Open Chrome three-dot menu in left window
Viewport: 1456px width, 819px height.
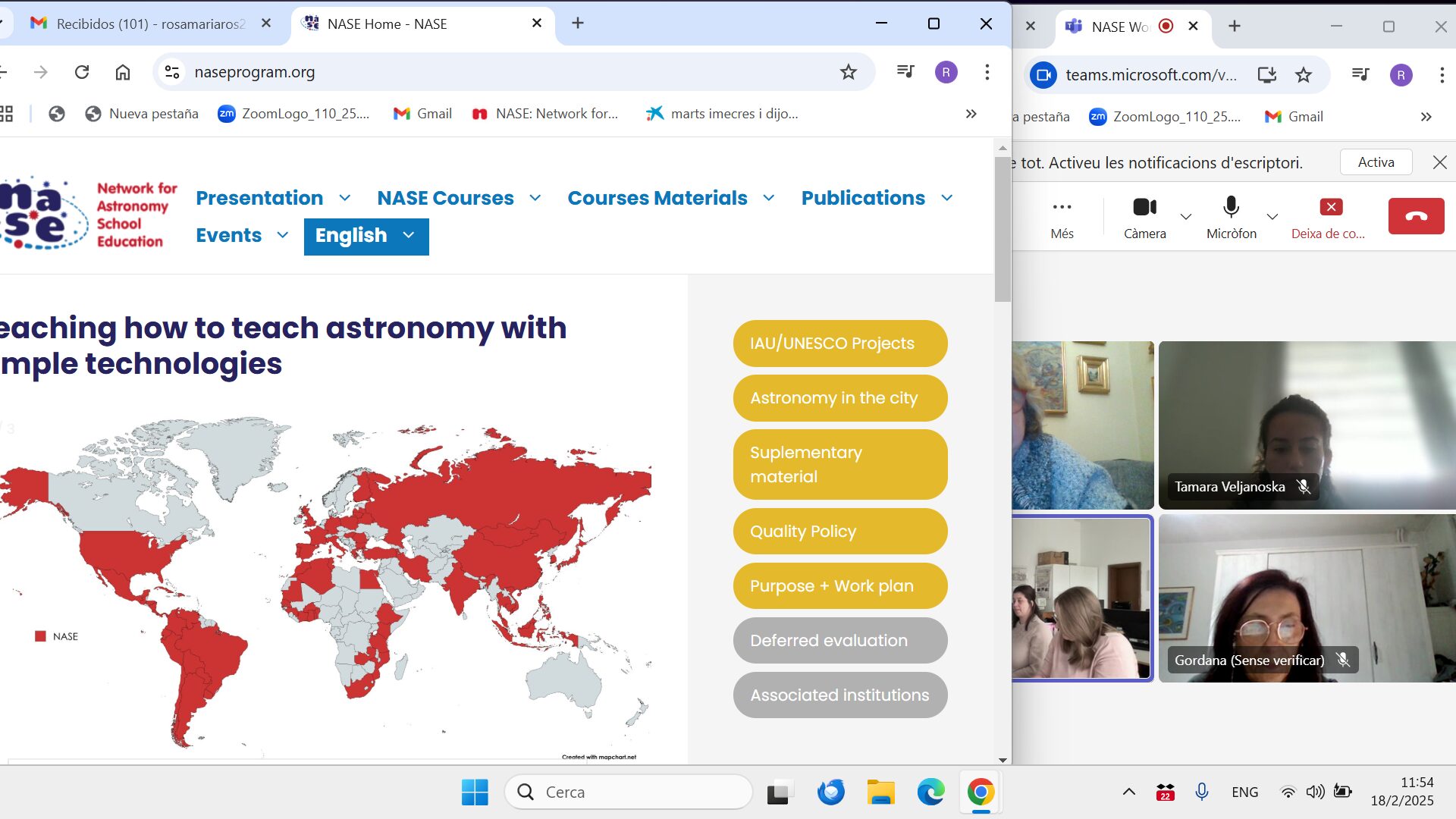[987, 72]
